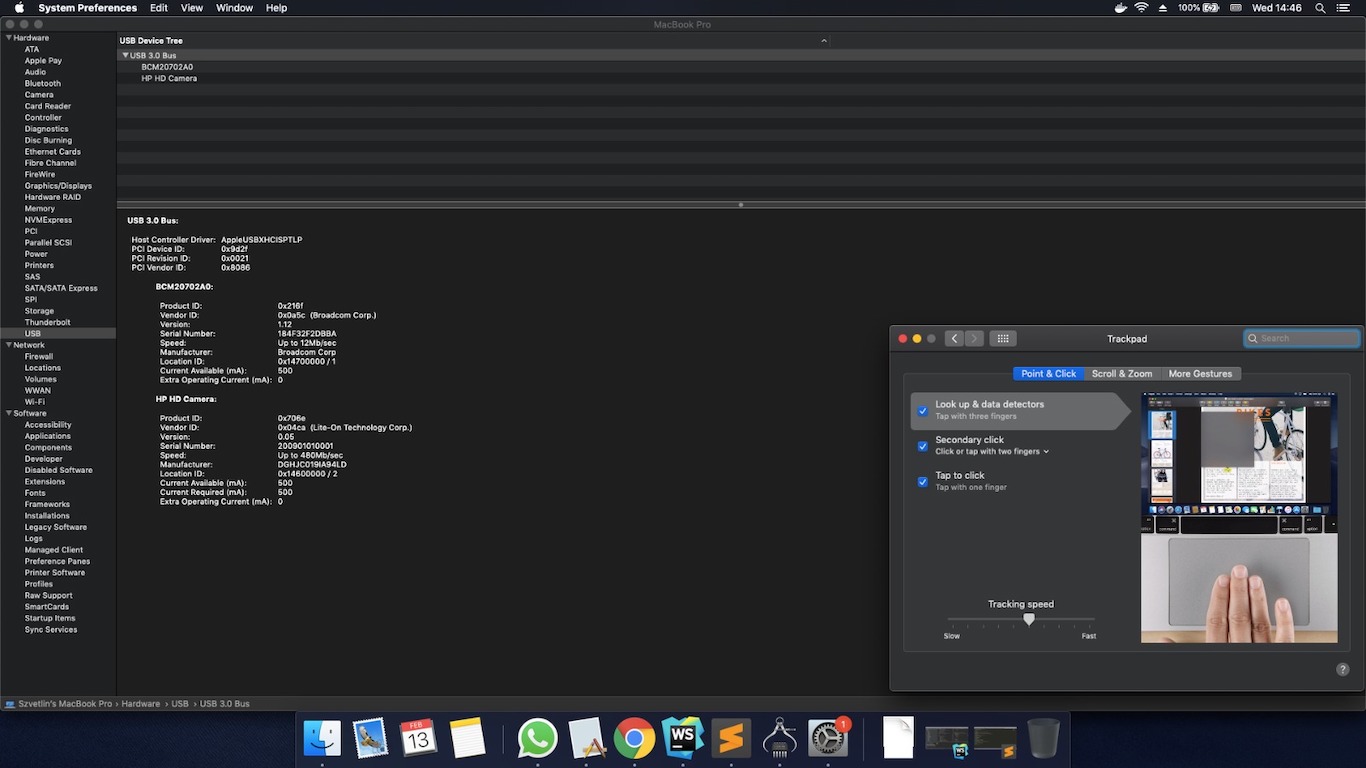Screen dimensions: 1366x768
Task: Open the Apple menu
Action: pos(19,8)
